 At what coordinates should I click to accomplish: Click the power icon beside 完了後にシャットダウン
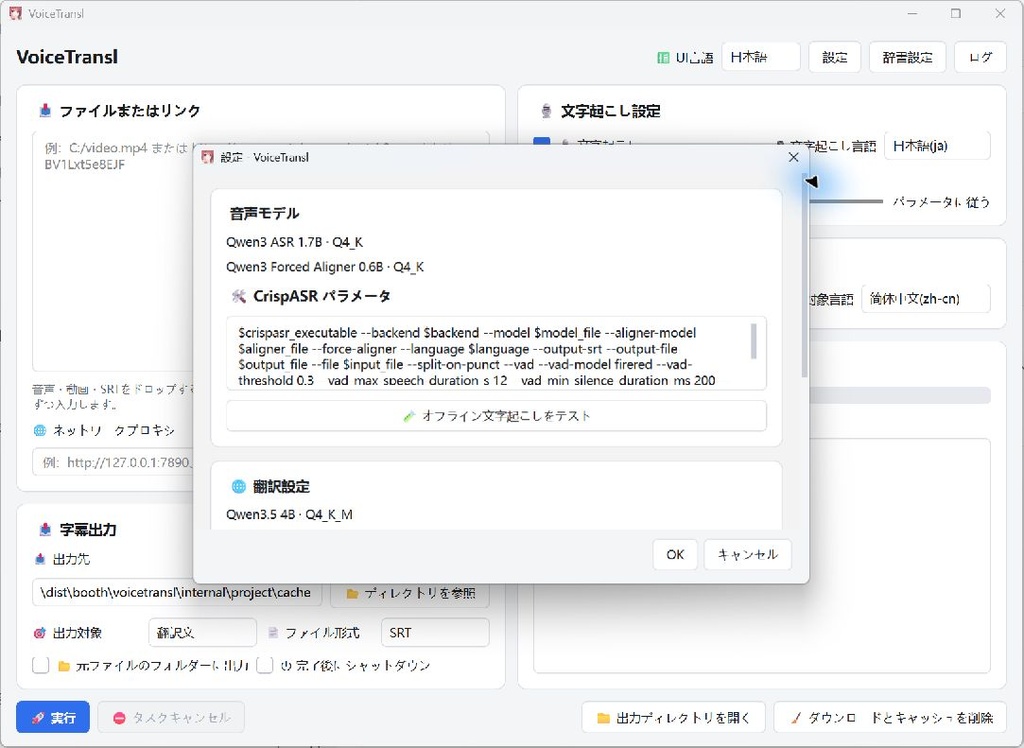point(285,666)
